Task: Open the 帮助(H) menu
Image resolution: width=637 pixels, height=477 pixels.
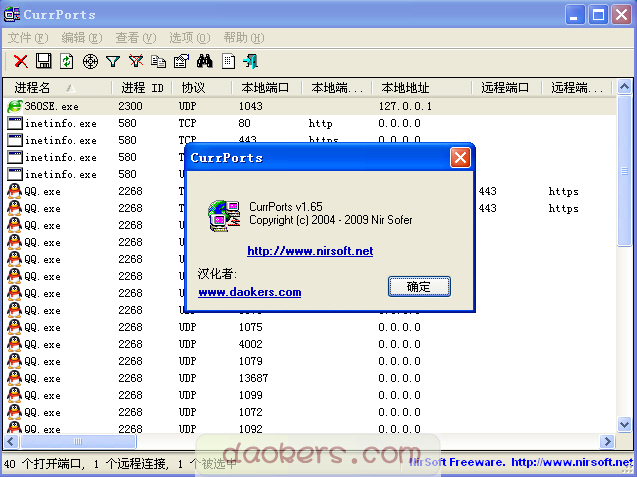Action: tap(244, 38)
